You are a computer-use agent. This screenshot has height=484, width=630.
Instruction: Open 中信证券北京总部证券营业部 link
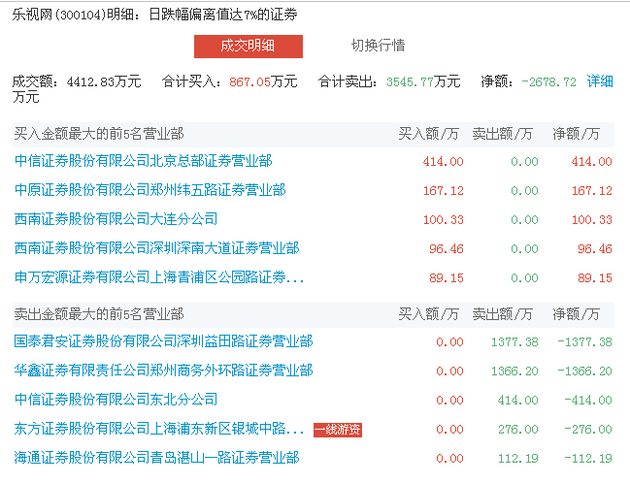coord(143,161)
